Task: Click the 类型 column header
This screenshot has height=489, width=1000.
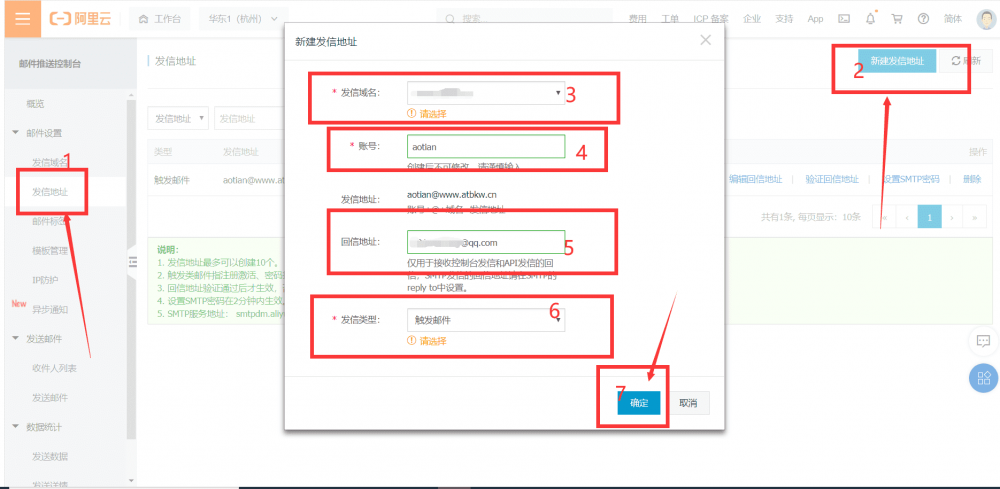Action: click(x=163, y=152)
